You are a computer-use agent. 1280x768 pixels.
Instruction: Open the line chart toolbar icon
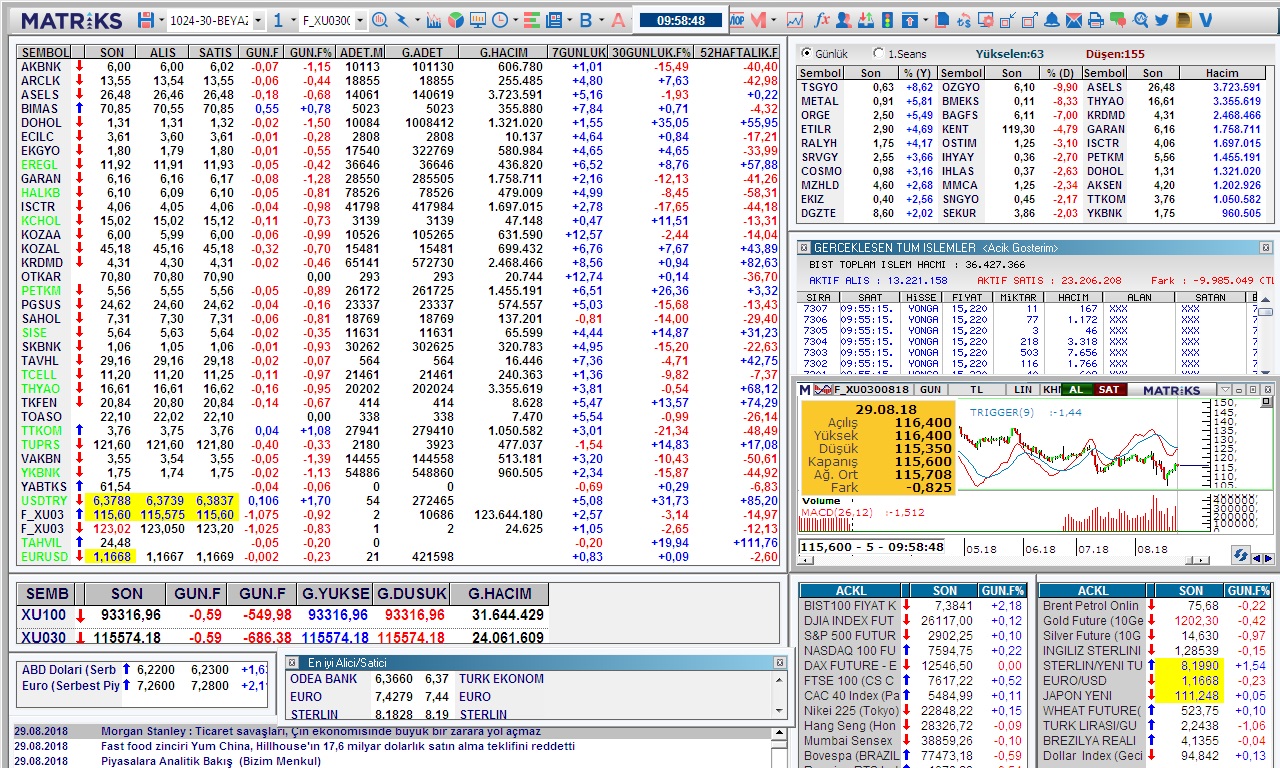point(795,20)
